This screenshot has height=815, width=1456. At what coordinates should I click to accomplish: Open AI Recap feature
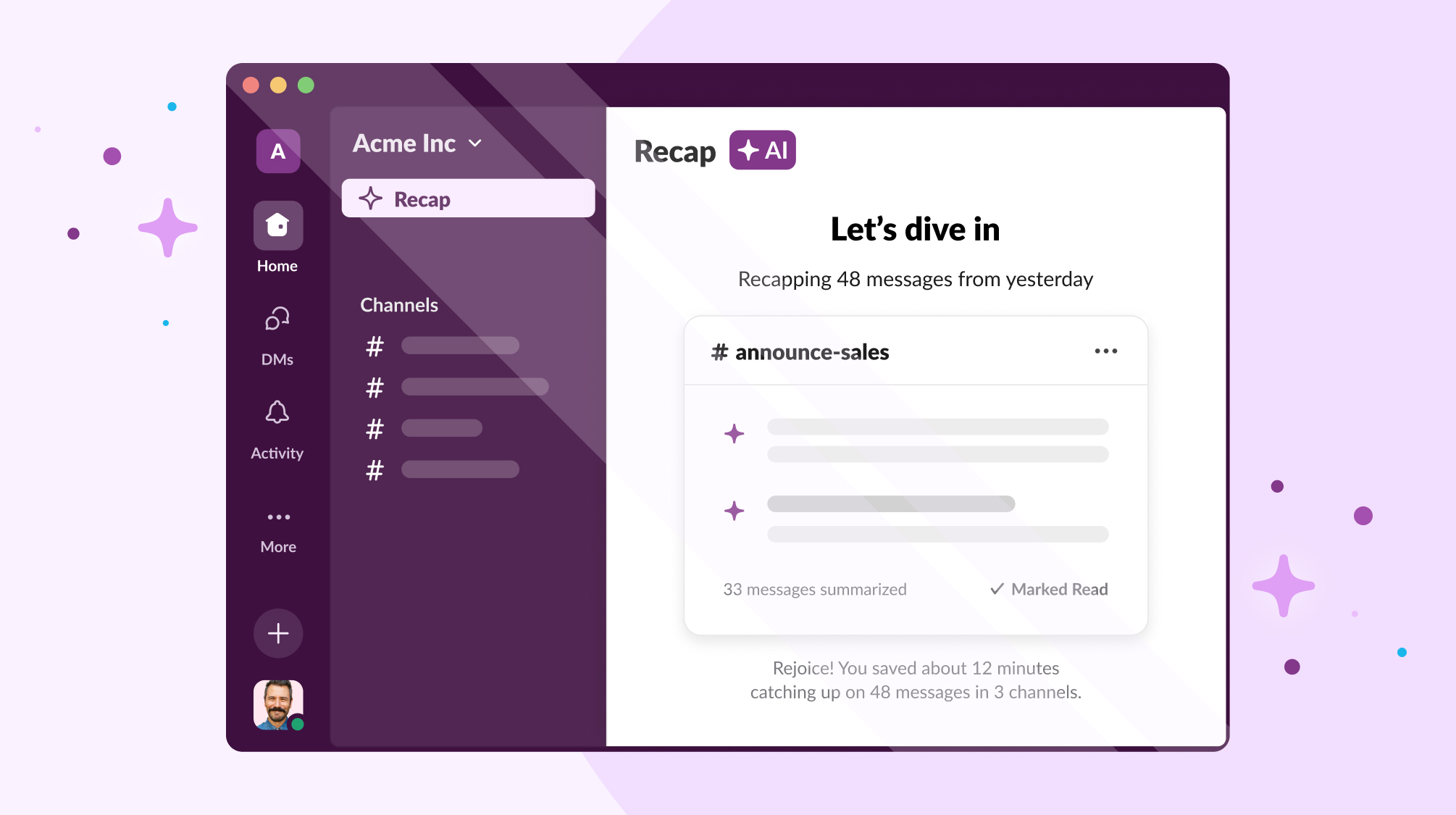(x=467, y=198)
